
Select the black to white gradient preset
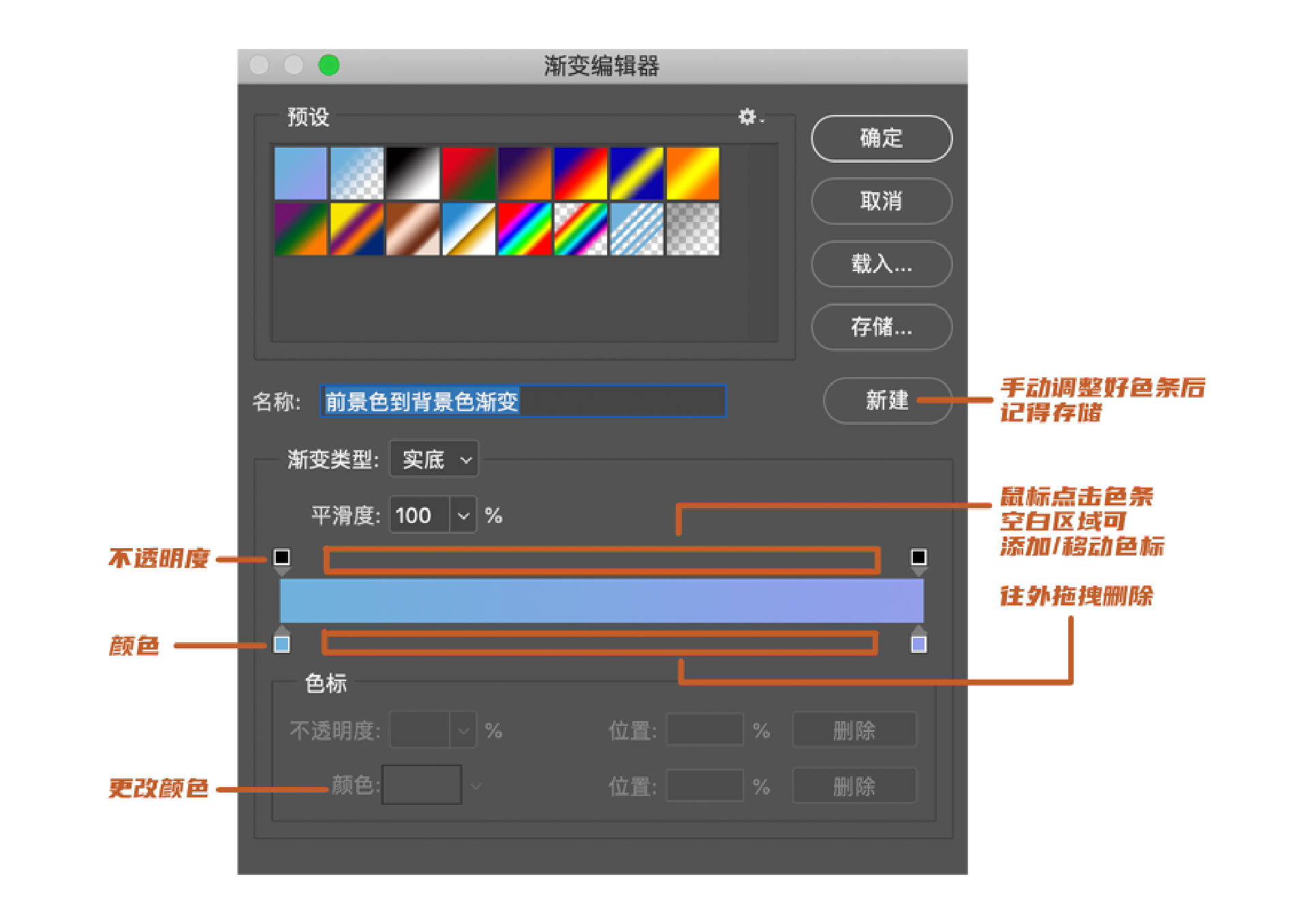(413, 173)
